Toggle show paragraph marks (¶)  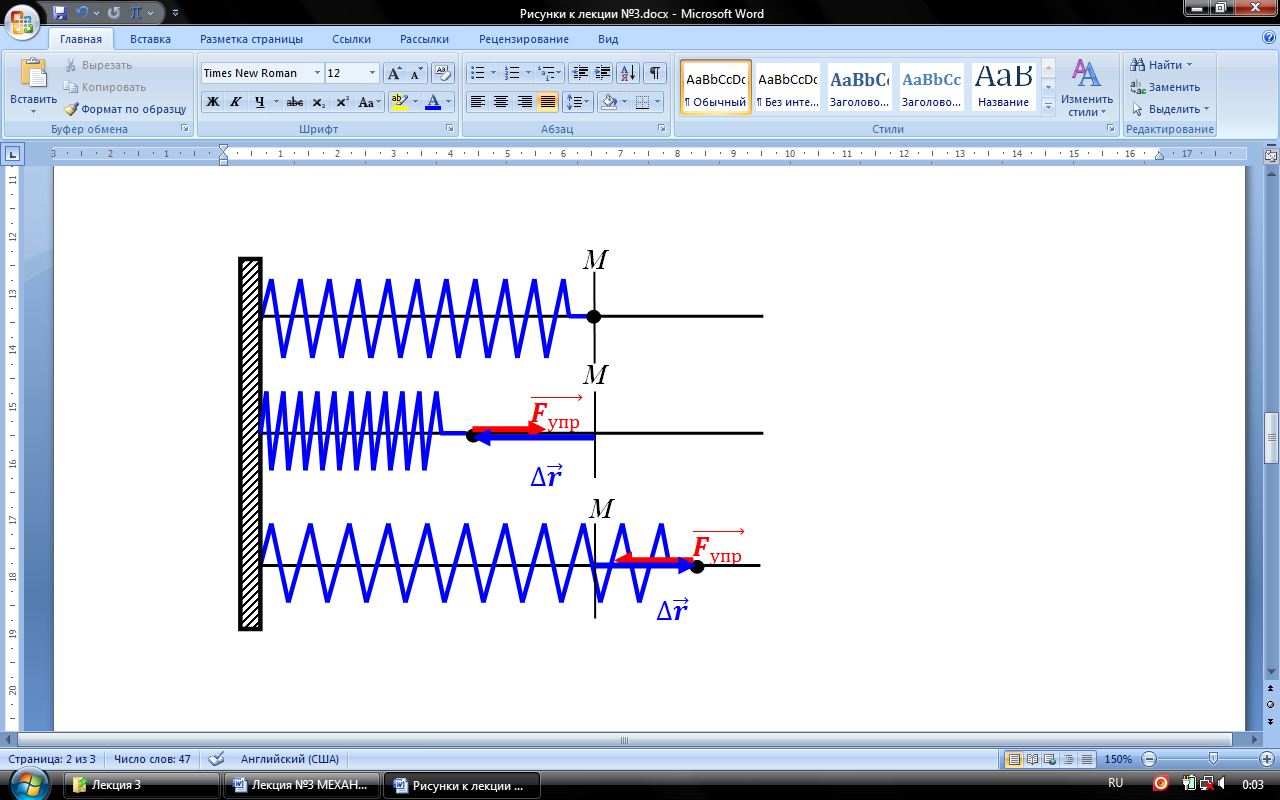pos(654,73)
